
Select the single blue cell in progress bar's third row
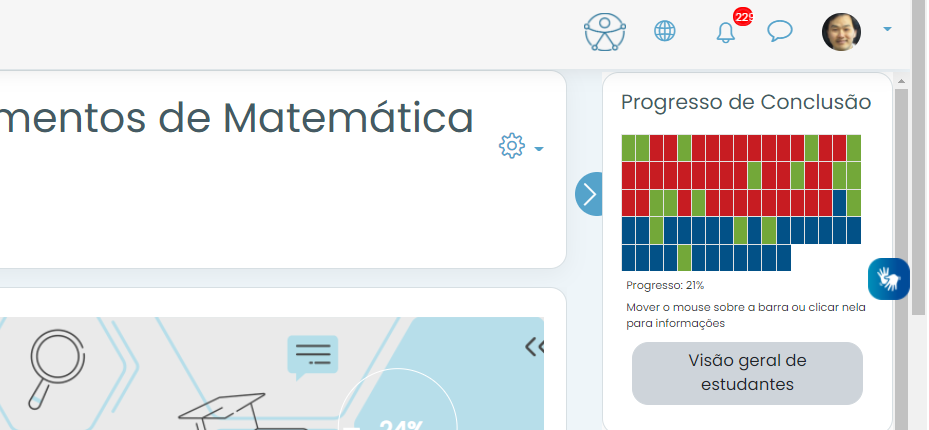click(839, 203)
